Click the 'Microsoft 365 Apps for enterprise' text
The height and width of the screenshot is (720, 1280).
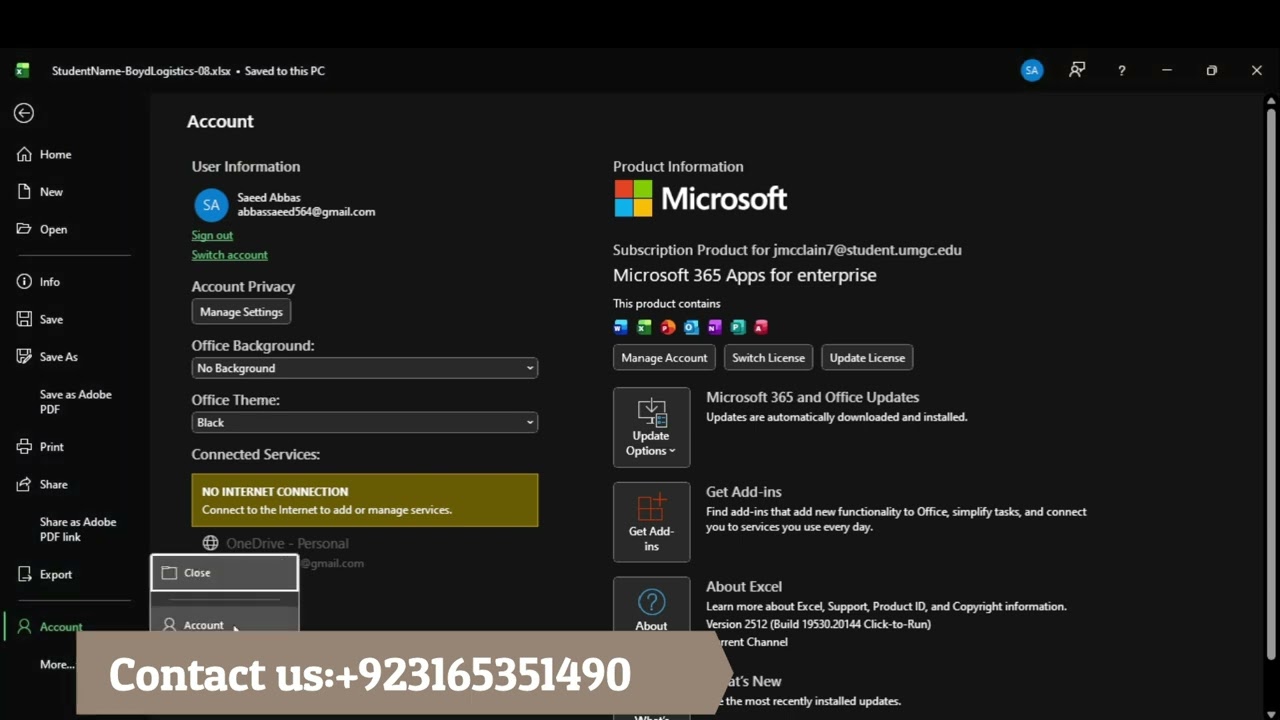click(x=745, y=275)
